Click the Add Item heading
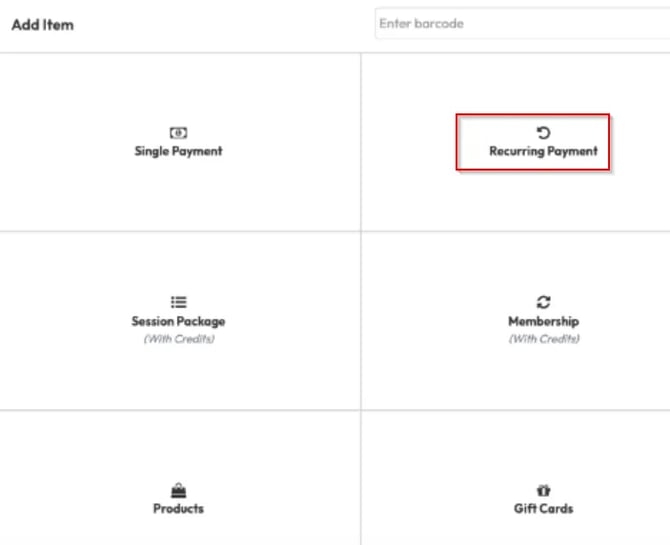 (x=43, y=24)
